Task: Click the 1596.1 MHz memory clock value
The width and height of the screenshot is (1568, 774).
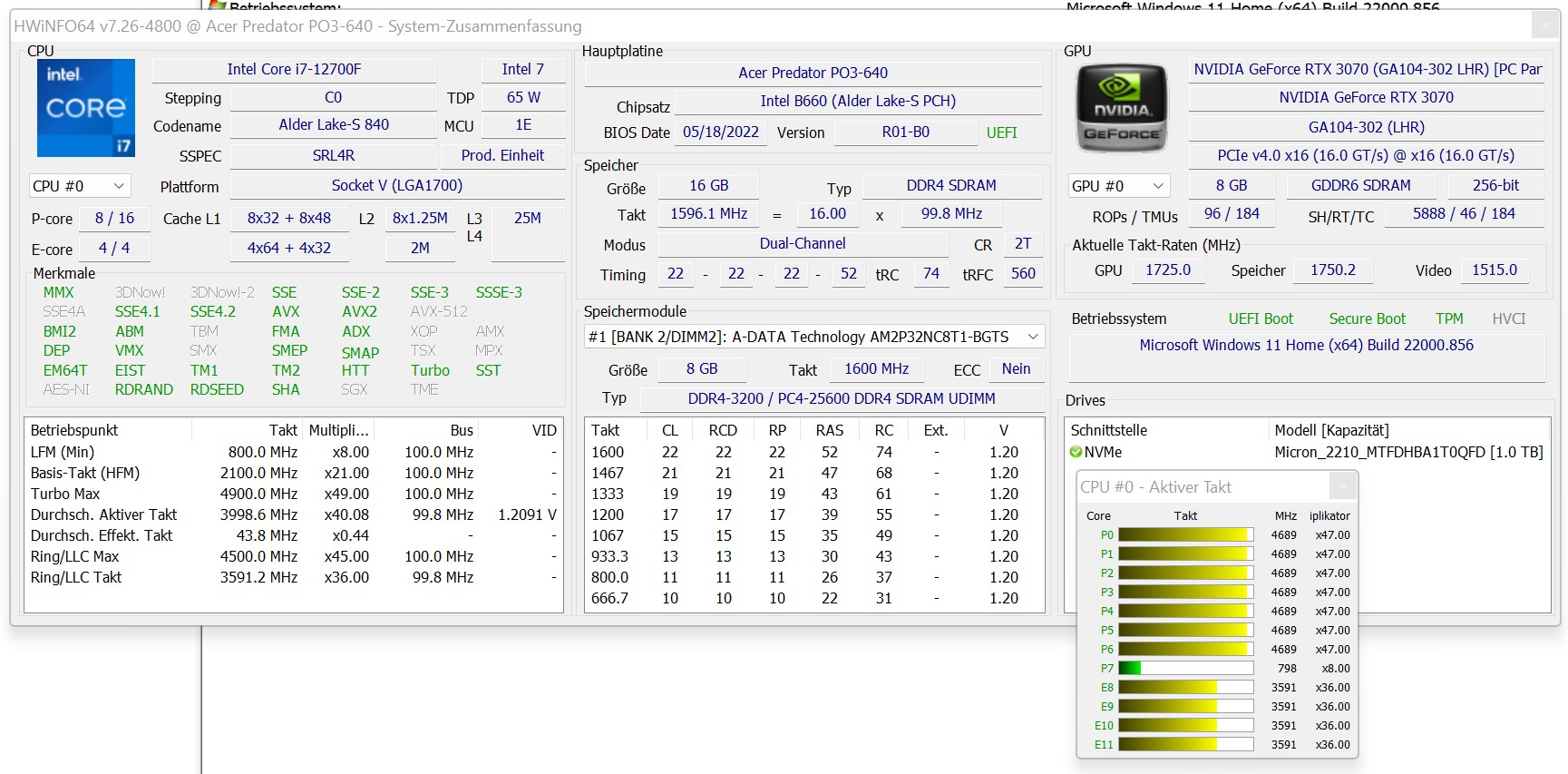Action: tap(709, 214)
